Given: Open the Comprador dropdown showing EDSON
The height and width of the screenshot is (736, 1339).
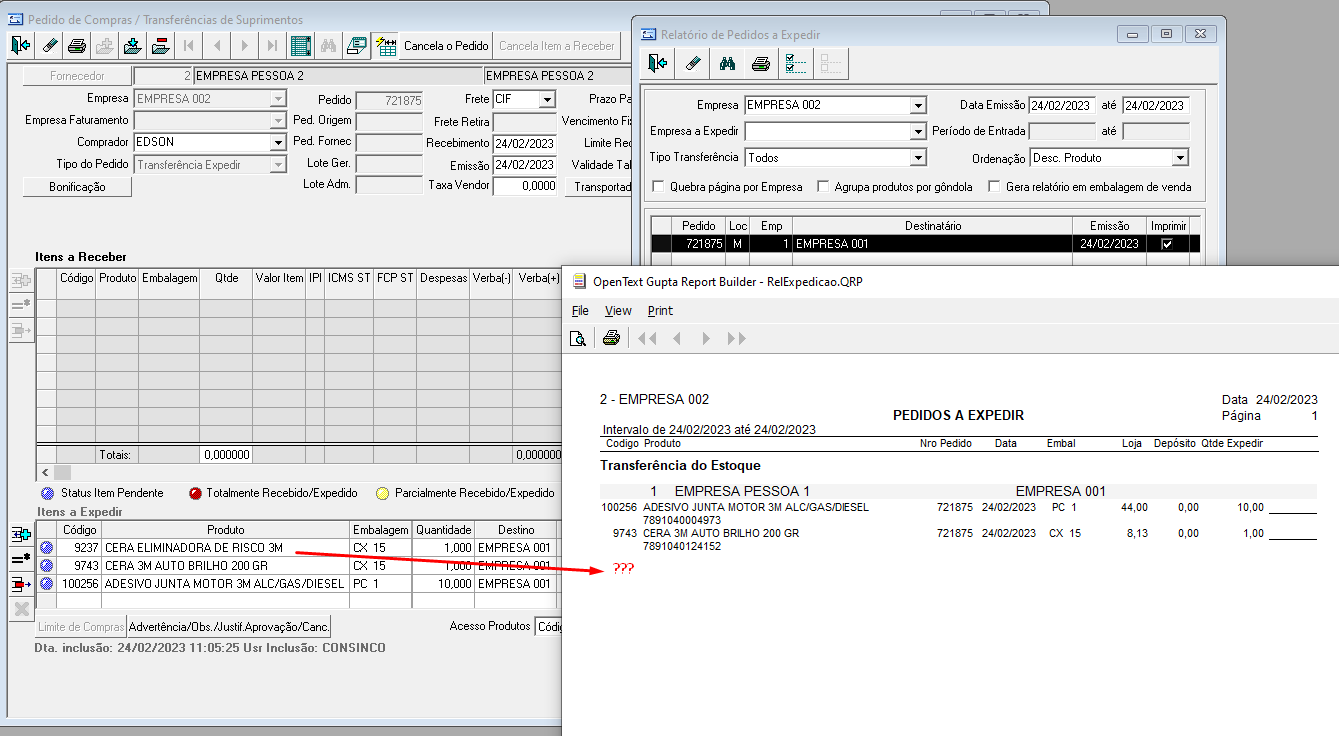Looking at the screenshot, I should coord(278,143).
